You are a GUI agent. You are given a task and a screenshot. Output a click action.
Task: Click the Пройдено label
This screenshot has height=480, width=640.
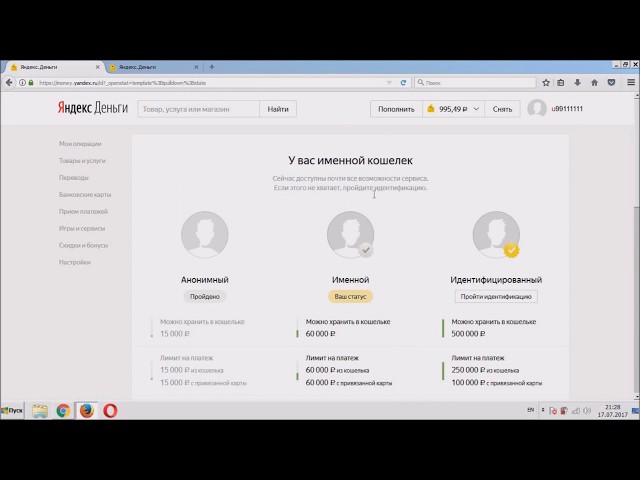204,297
